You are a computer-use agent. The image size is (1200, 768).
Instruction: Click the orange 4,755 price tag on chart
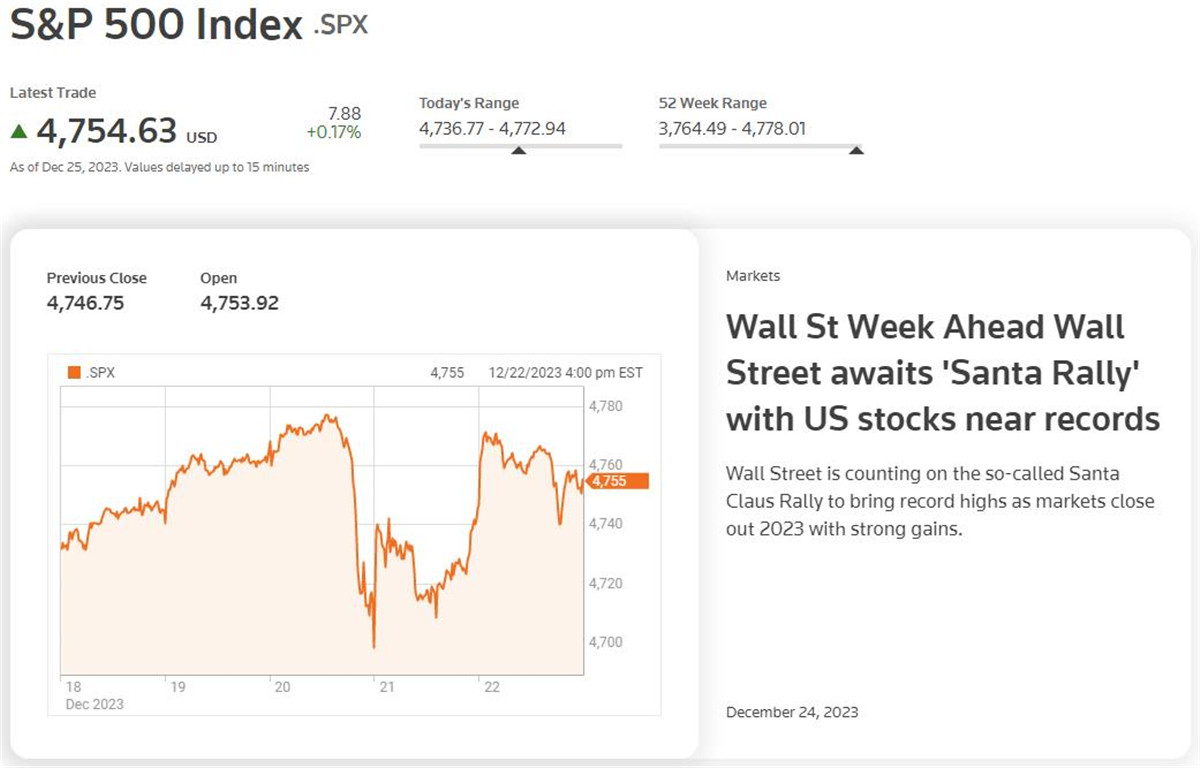[x=617, y=481]
